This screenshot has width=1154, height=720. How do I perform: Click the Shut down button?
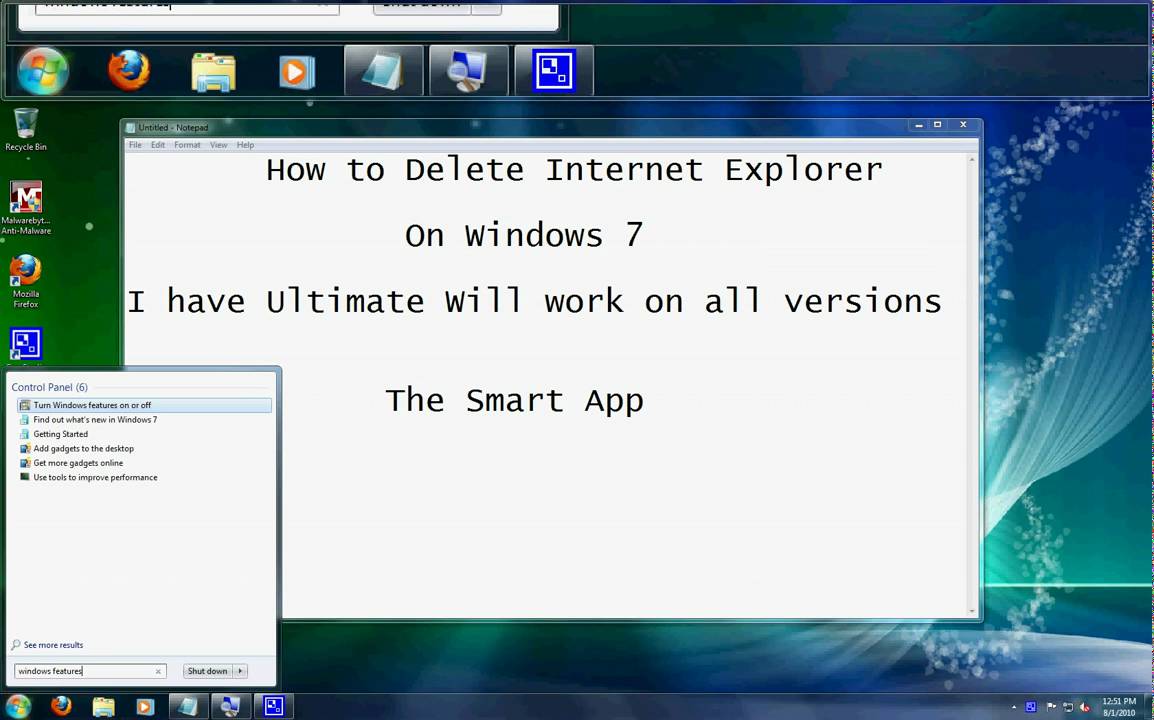tap(208, 671)
